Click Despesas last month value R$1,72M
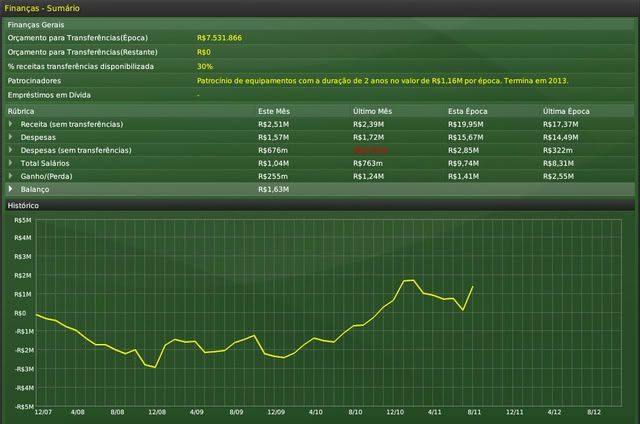 [x=368, y=137]
